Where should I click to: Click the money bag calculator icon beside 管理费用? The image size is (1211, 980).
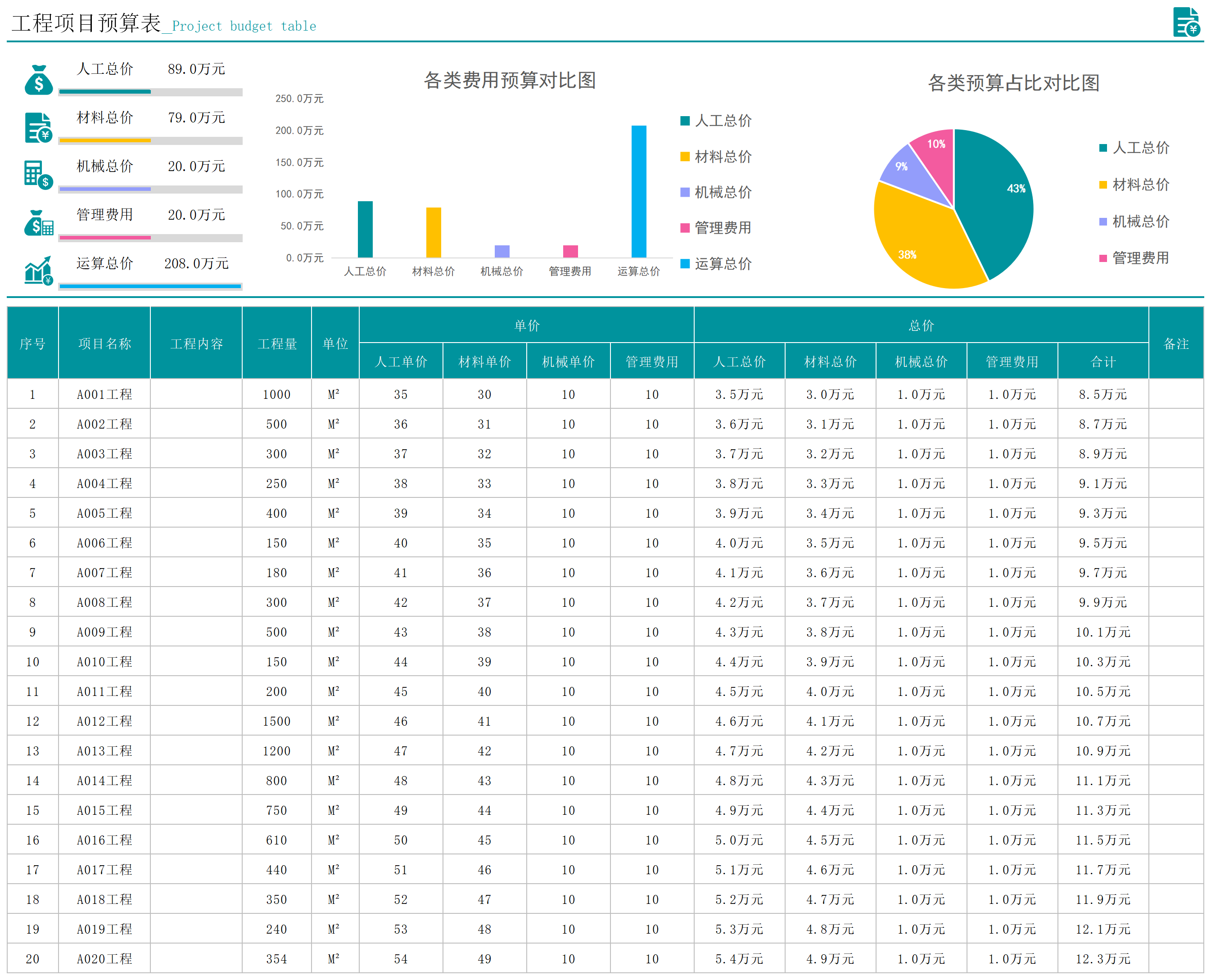[x=38, y=224]
